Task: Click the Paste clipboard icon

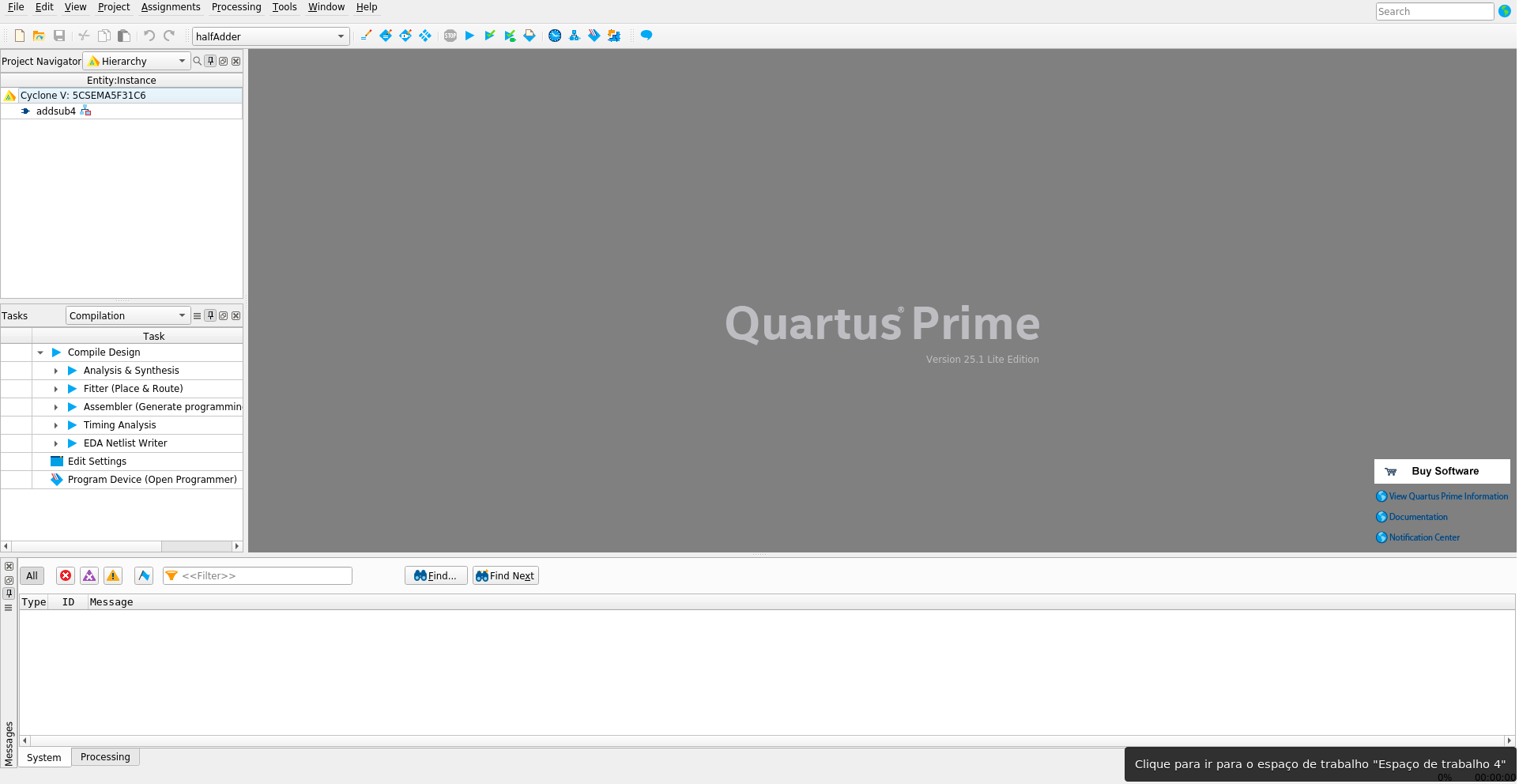Action: pyautogui.click(x=124, y=36)
